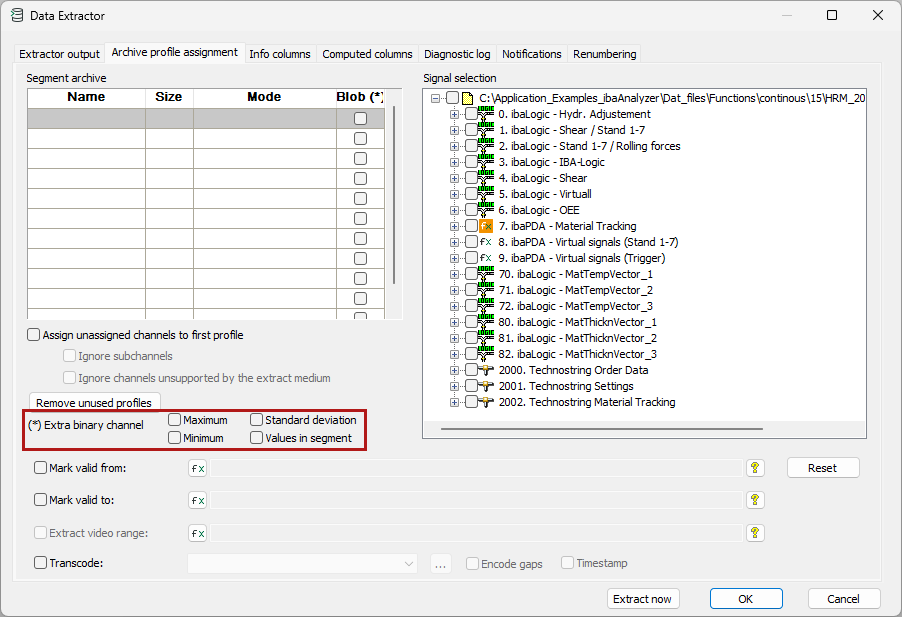Go to the Notifications tab
Image resolution: width=902 pixels, height=617 pixels.
point(532,54)
